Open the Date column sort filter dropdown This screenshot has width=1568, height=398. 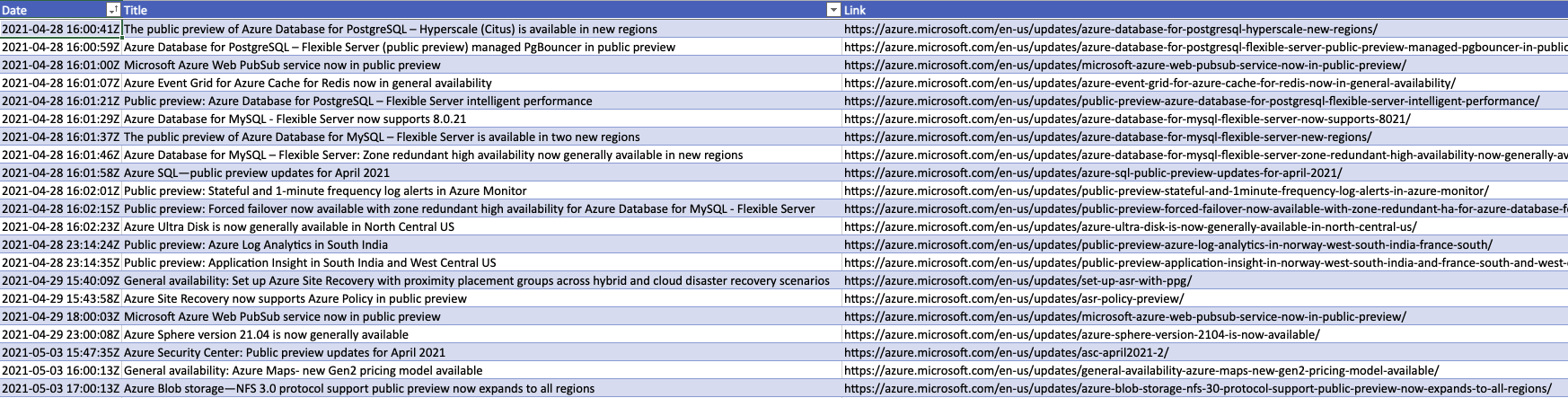tap(112, 10)
